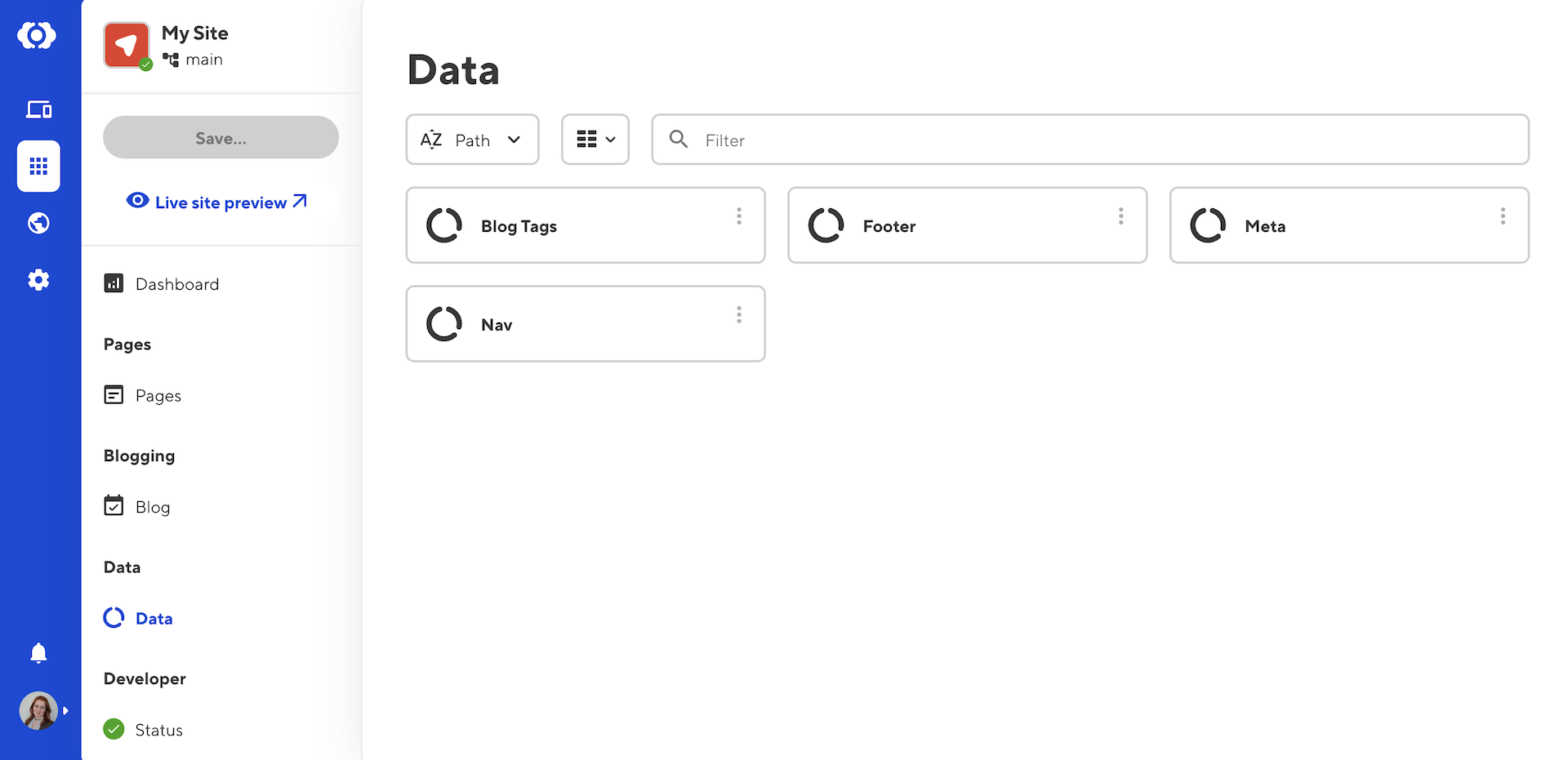Expand the user avatar account menu

[x=39, y=710]
